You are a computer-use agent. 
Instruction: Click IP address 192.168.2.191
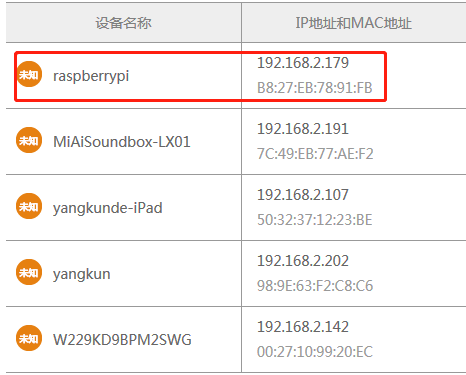click(x=303, y=129)
